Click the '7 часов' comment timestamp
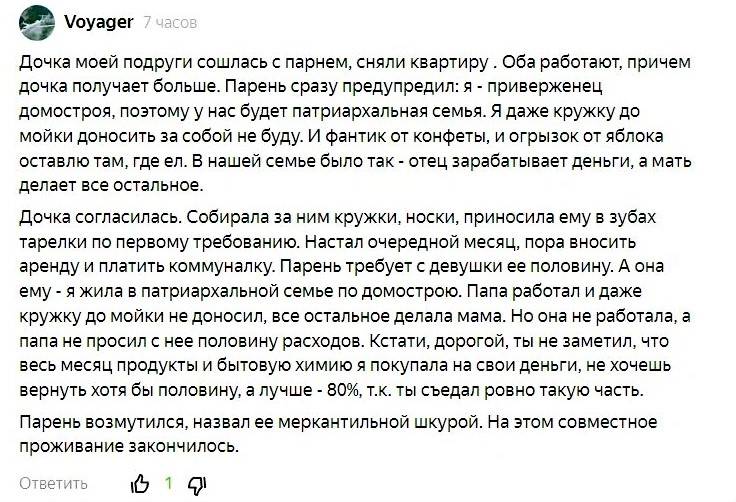 coord(170,22)
